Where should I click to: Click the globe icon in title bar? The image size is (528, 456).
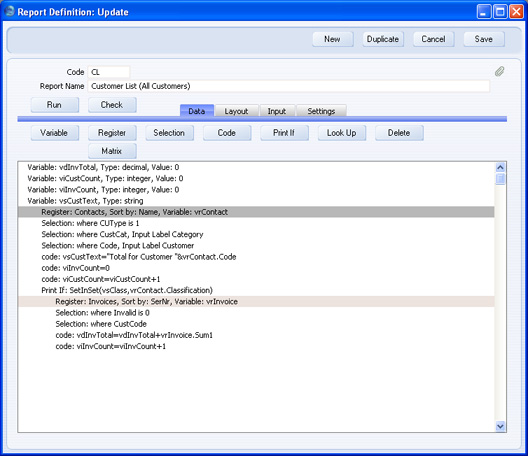coord(10,11)
